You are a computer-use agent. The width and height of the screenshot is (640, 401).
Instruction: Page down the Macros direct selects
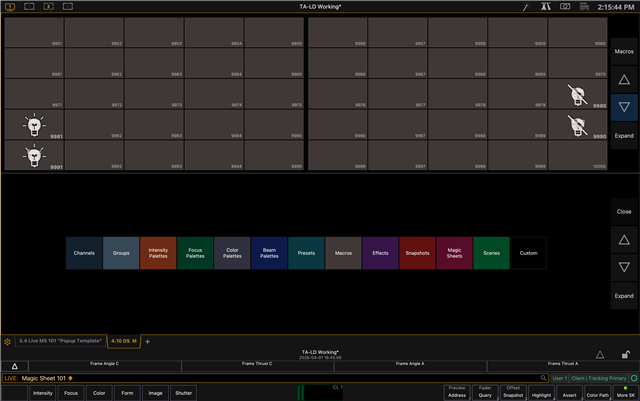pos(624,106)
